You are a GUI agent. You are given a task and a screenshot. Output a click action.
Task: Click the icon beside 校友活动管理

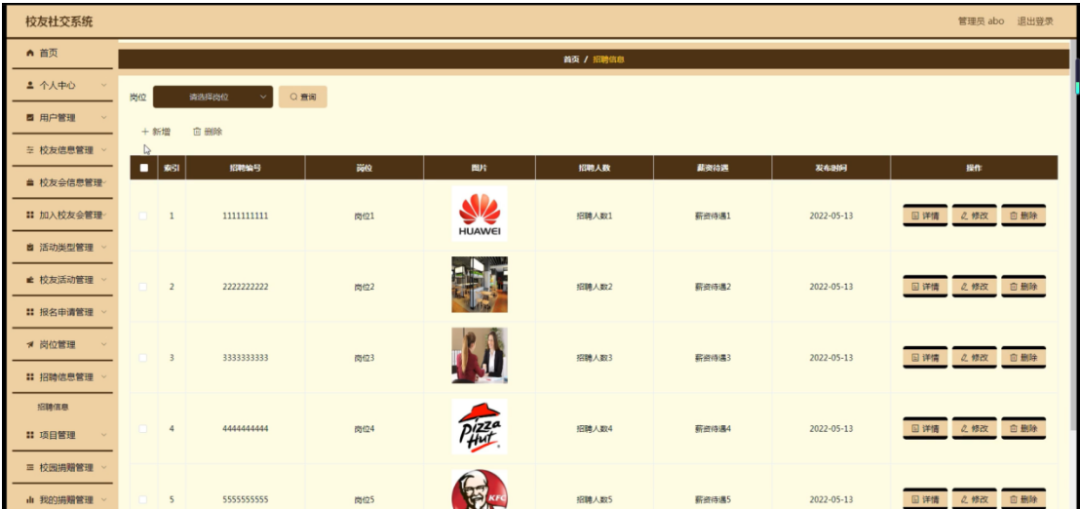click(30, 280)
